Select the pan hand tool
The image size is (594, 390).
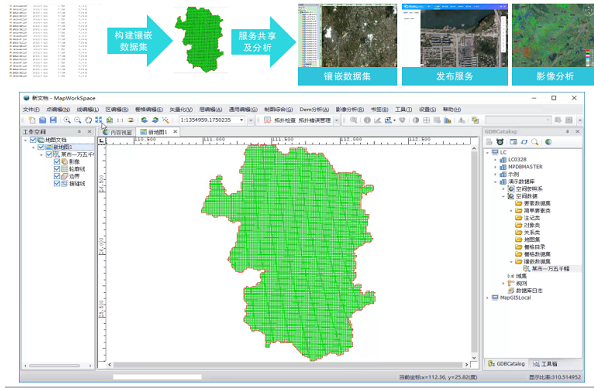88,120
